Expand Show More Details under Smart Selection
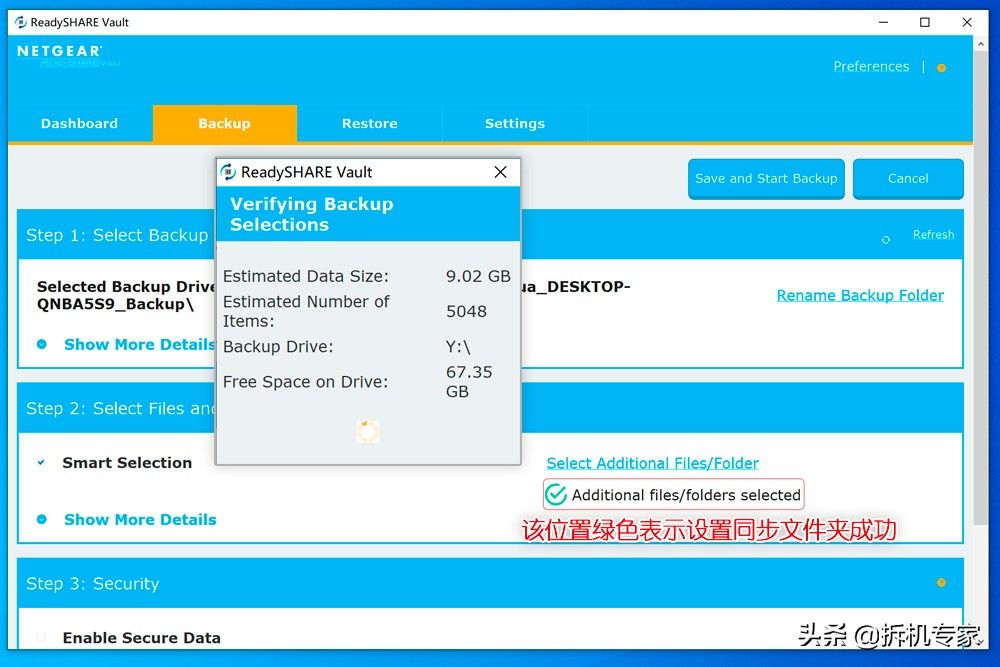This screenshot has height=667, width=1000. (x=140, y=520)
